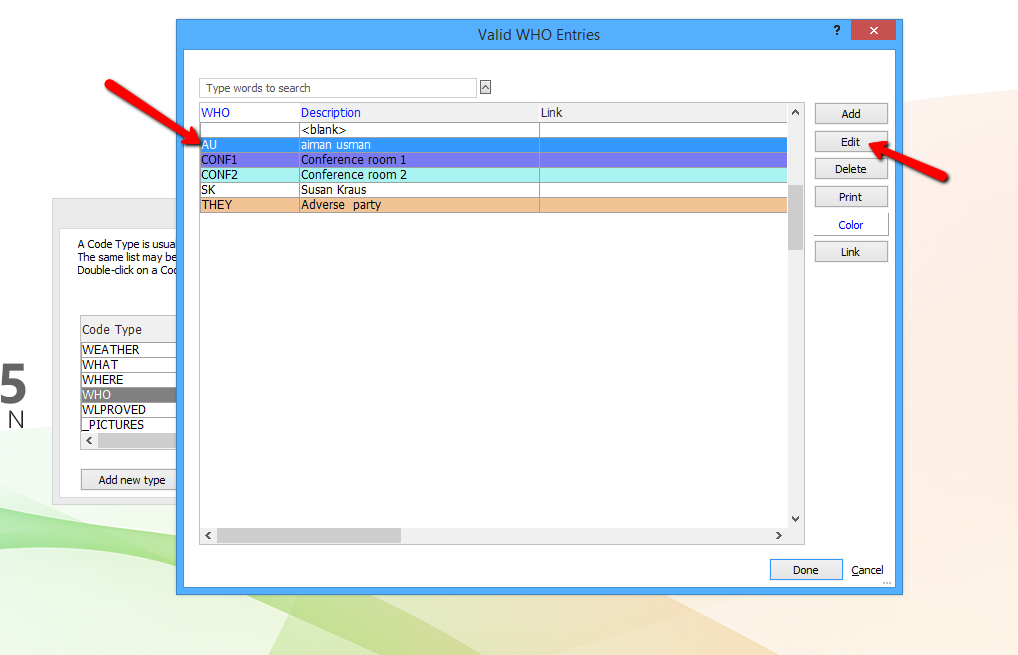Print the WHO entries list
The image size is (1018, 655).
coord(850,196)
